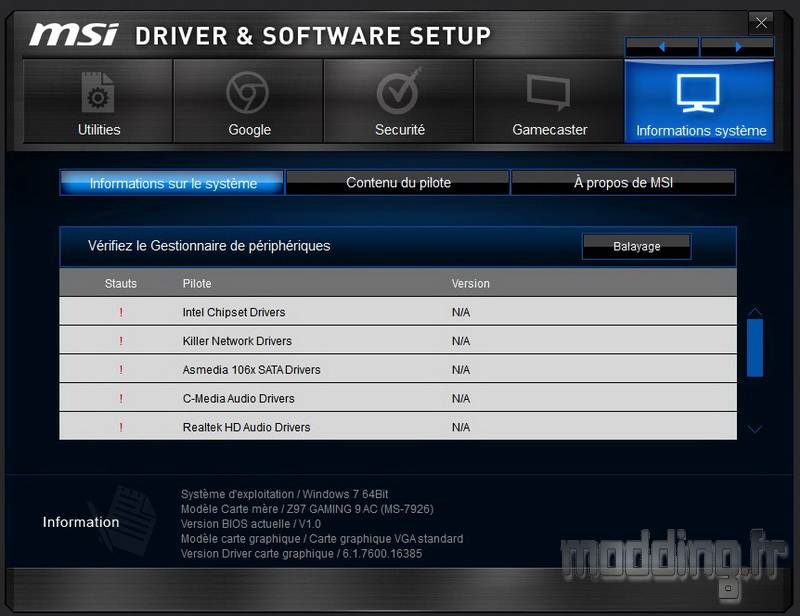Click the blue scrollbar thumb
The image size is (800, 616).
(755, 348)
